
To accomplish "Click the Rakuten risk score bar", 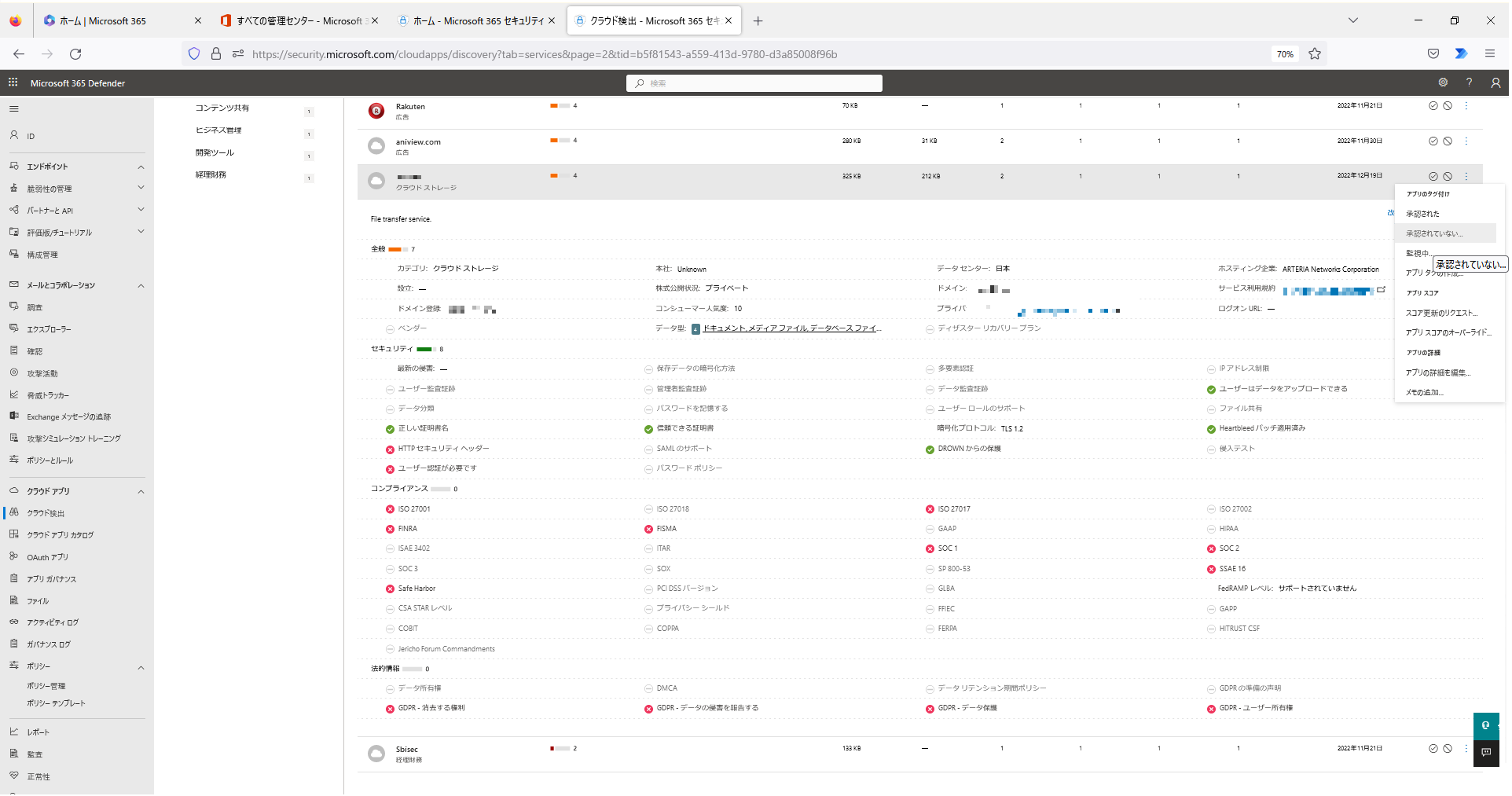I will [560, 105].
